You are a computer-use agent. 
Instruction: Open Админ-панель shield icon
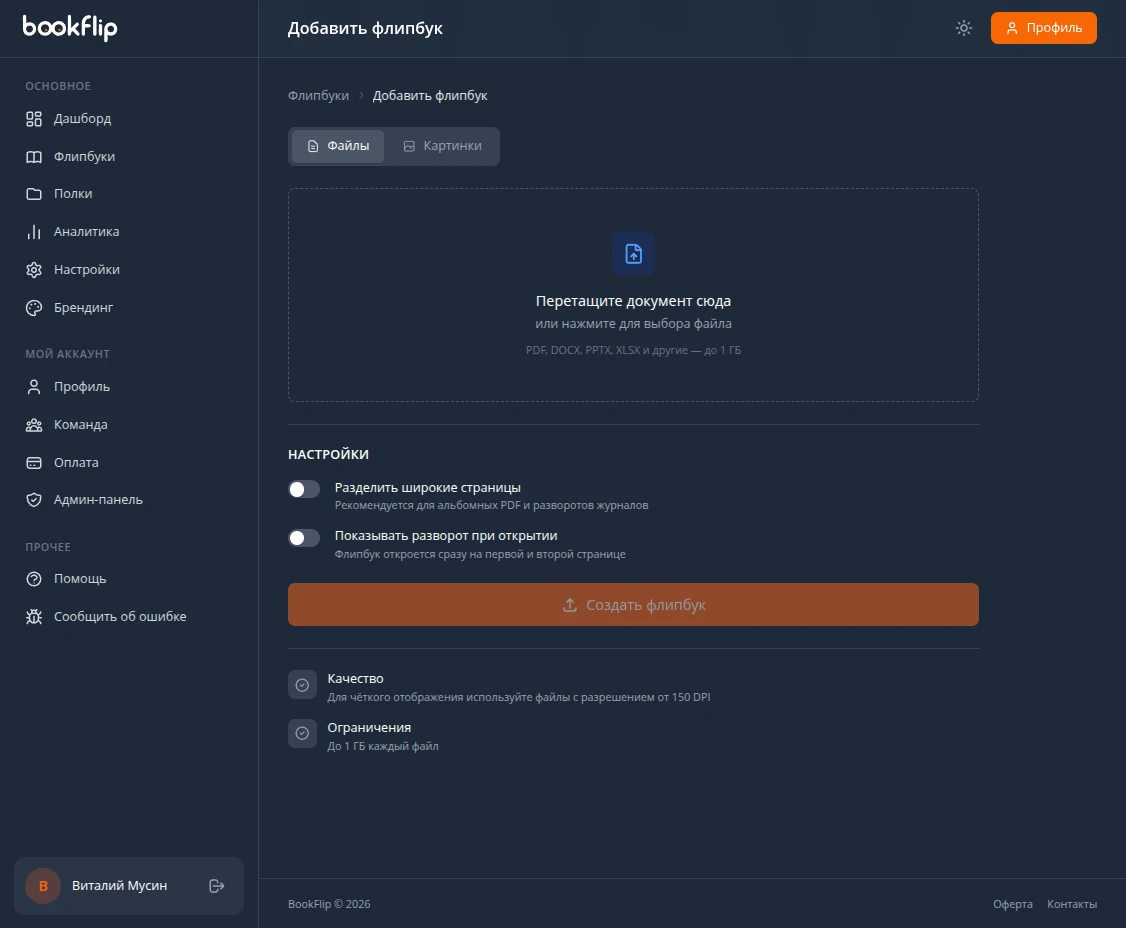tap(34, 500)
